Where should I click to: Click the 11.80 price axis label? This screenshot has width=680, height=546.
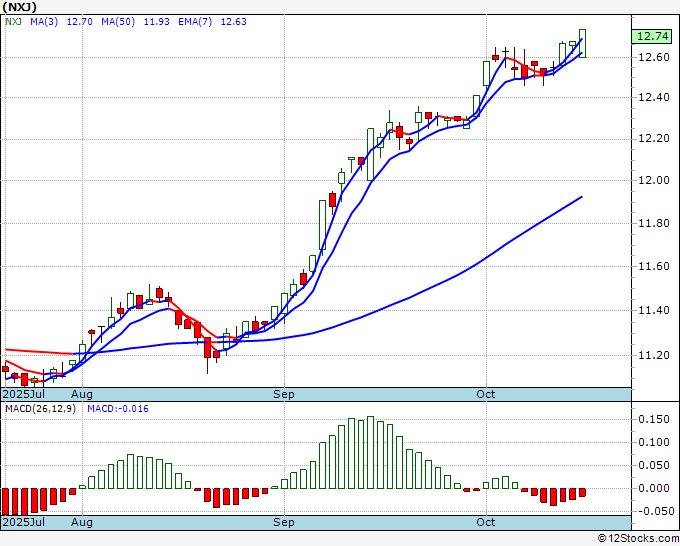654,223
